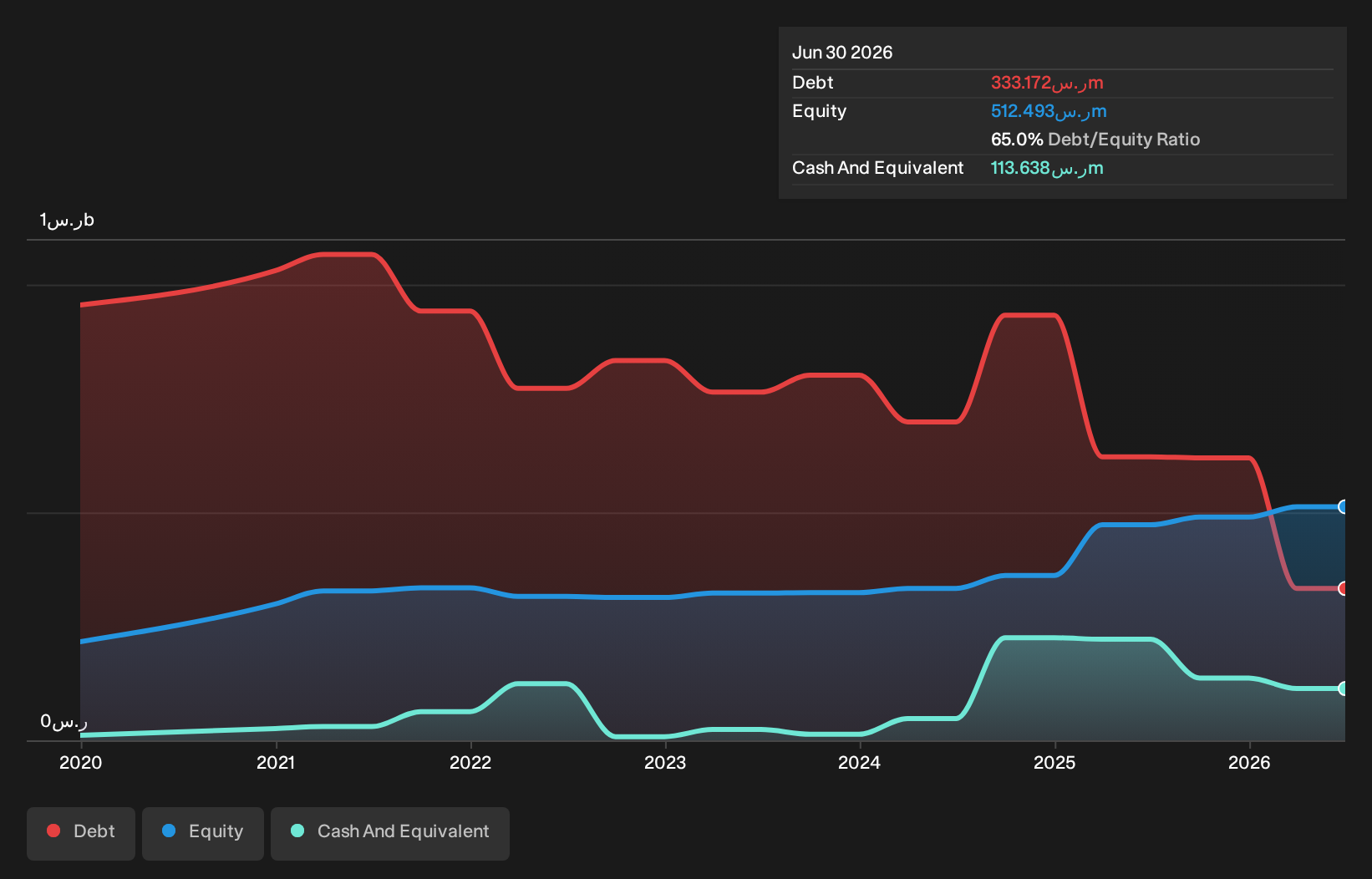Select the Debt endpoint marker on chart

[1344, 588]
